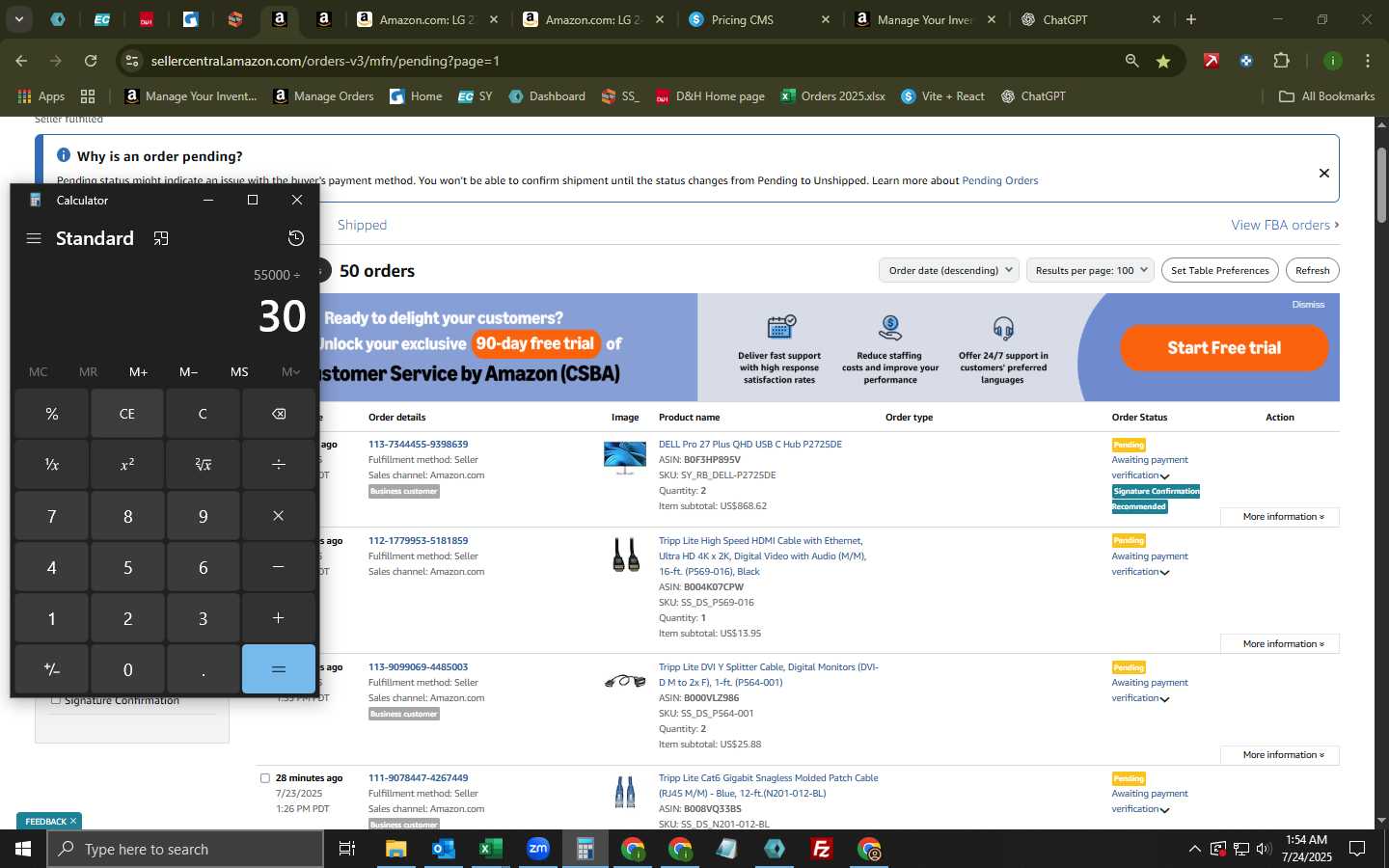The width and height of the screenshot is (1389, 868).
Task: Open FileZilla from the Windows taskbar
Action: point(822,849)
